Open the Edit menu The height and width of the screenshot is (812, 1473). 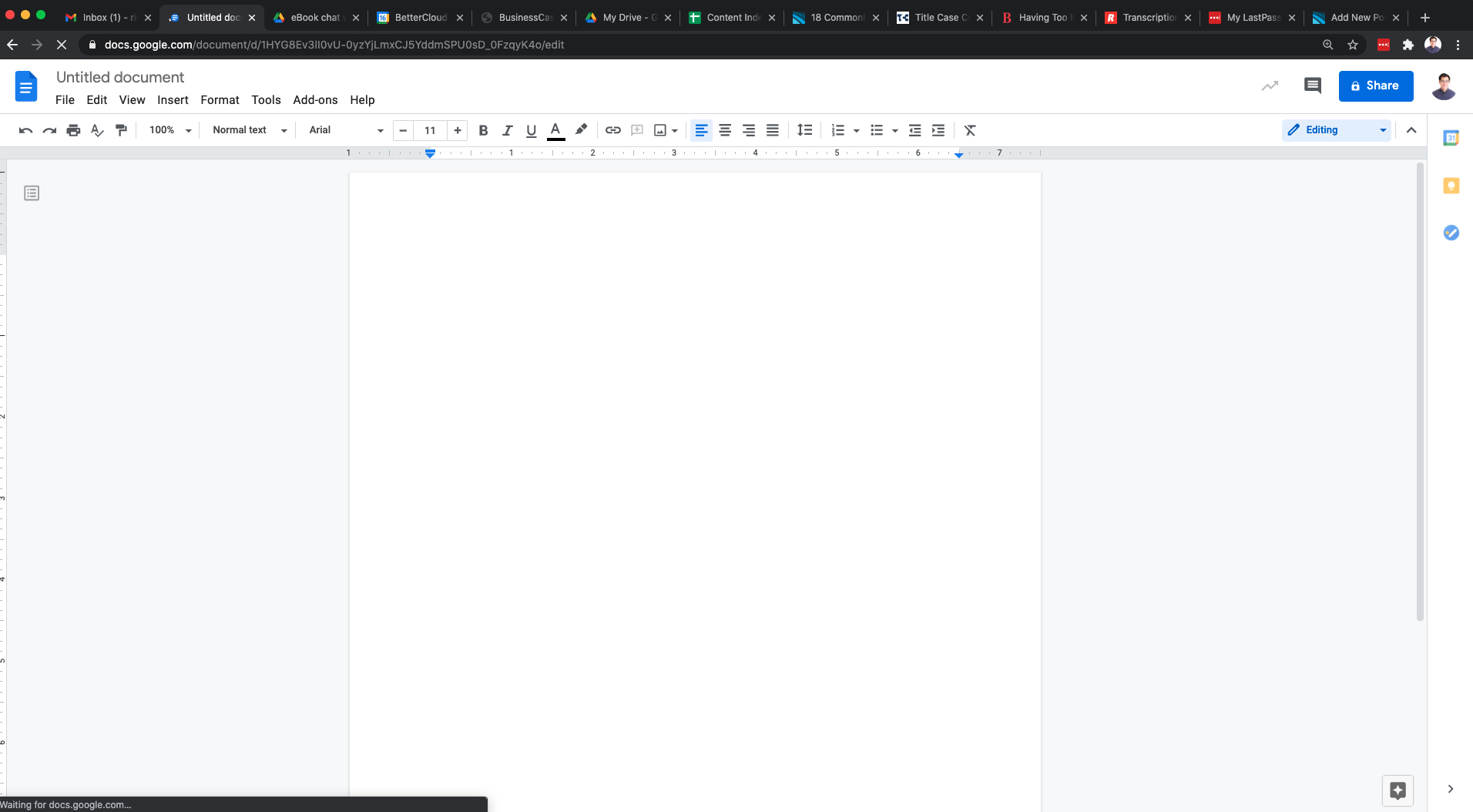click(97, 100)
